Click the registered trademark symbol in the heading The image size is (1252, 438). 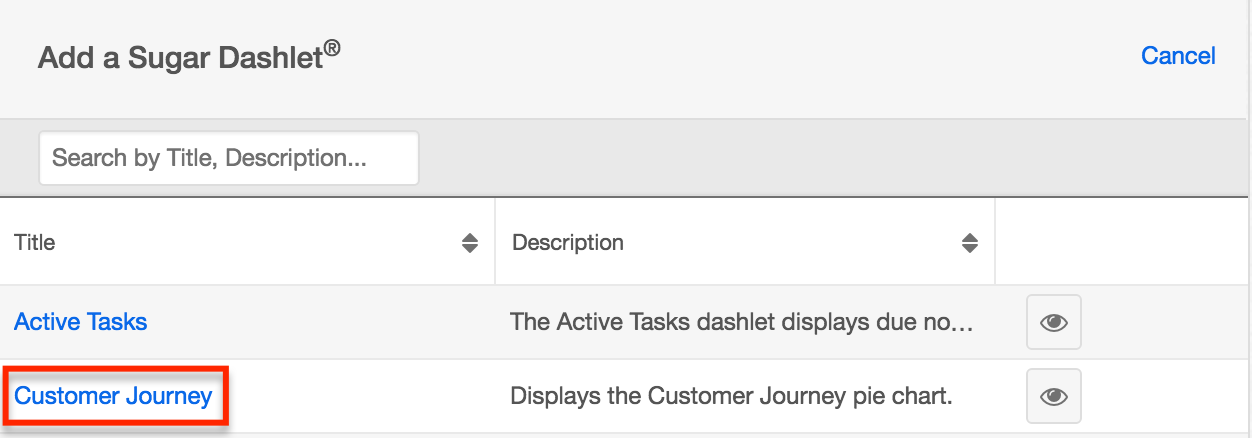click(332, 49)
